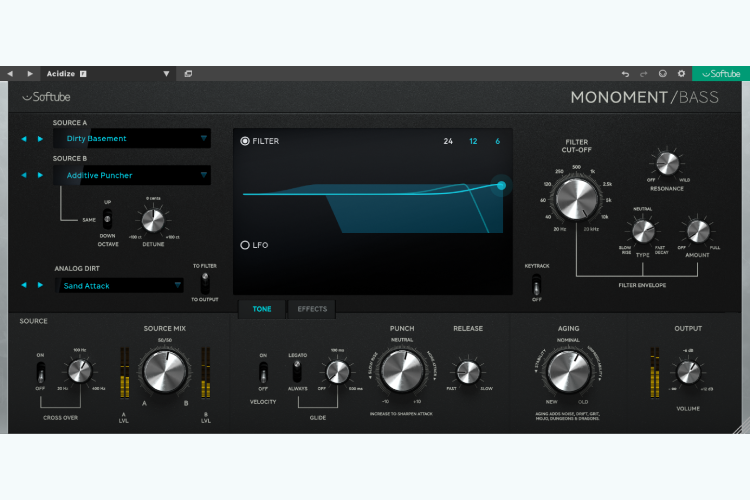Choose the 6 dB filter slope

click(x=497, y=141)
